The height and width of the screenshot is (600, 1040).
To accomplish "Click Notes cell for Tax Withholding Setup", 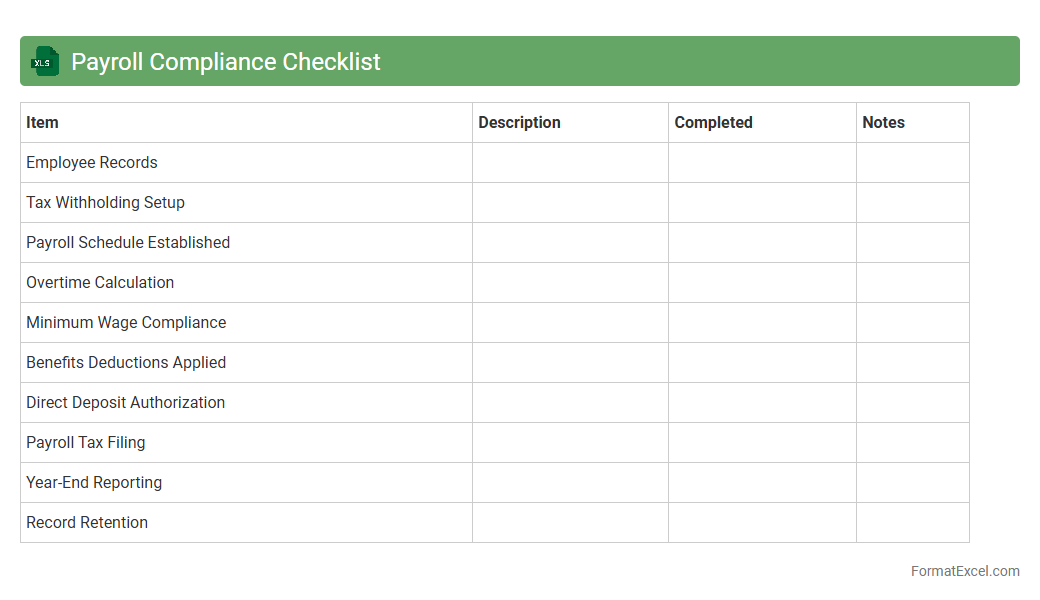I will 912,203.
